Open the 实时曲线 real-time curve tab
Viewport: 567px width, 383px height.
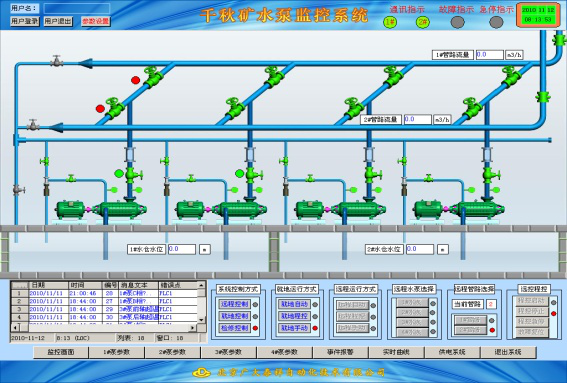[x=396, y=352]
